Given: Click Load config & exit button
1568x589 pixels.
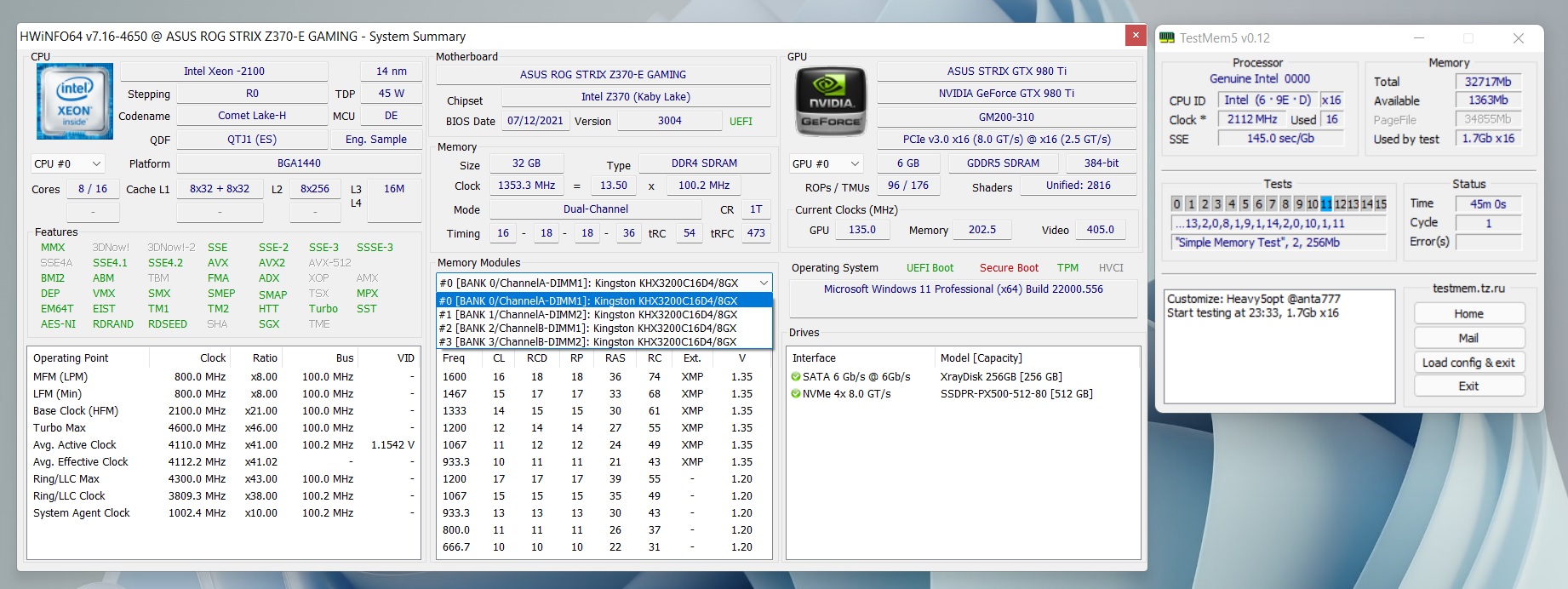Looking at the screenshot, I should [x=1469, y=363].
